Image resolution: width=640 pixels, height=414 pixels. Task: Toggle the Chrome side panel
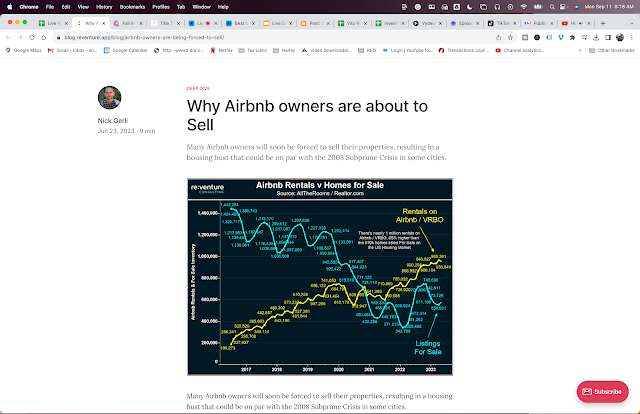tap(608, 38)
